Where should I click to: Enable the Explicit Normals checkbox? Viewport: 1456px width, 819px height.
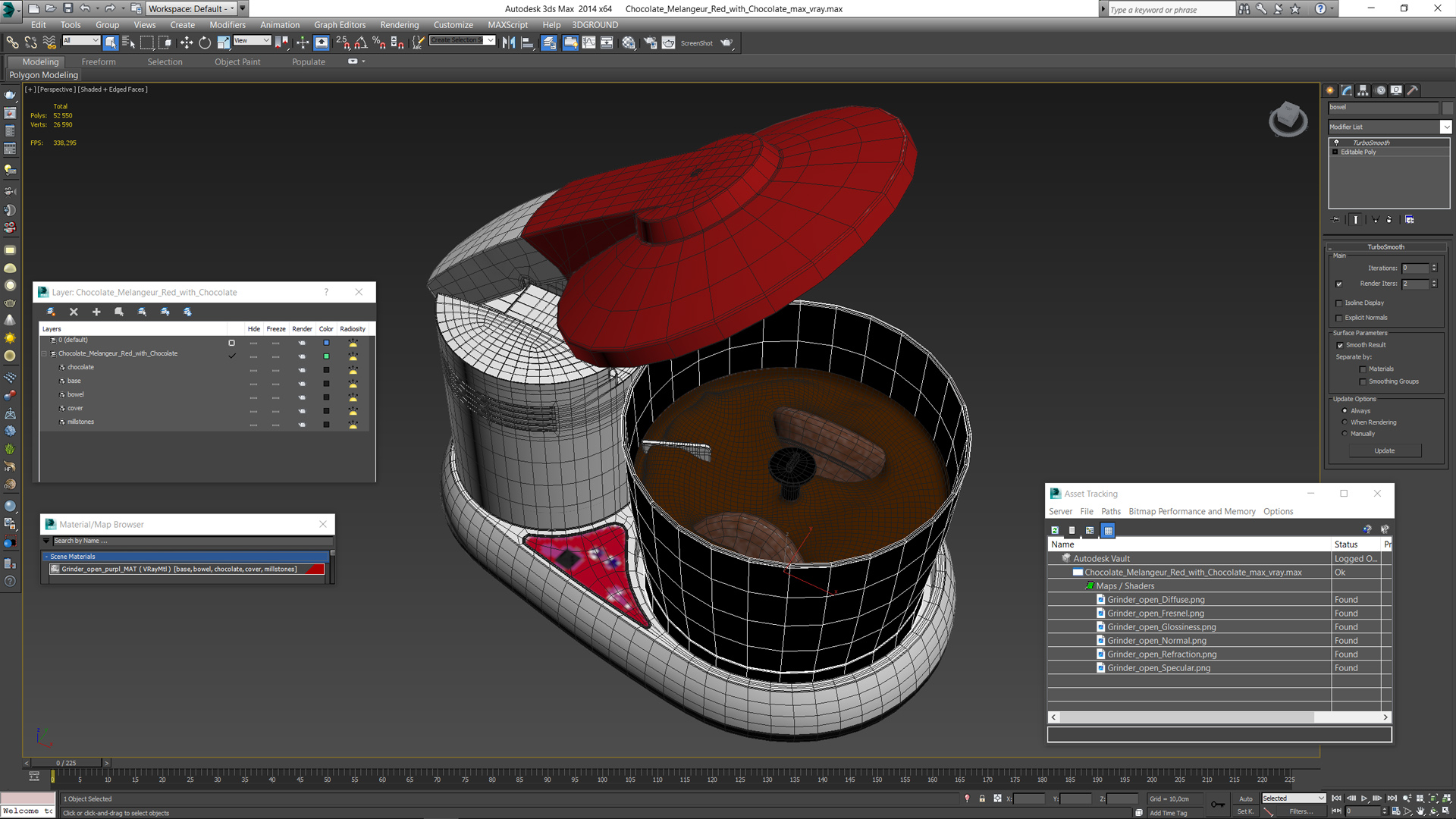point(1339,318)
